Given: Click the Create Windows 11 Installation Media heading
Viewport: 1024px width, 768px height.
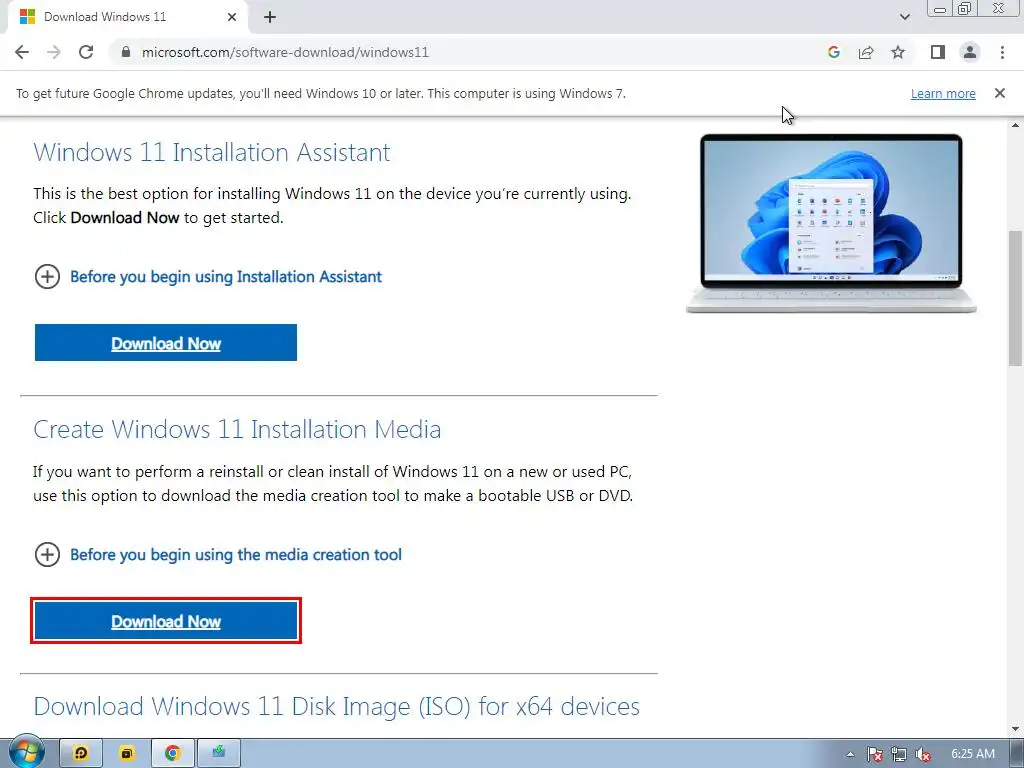Looking at the screenshot, I should [x=237, y=429].
